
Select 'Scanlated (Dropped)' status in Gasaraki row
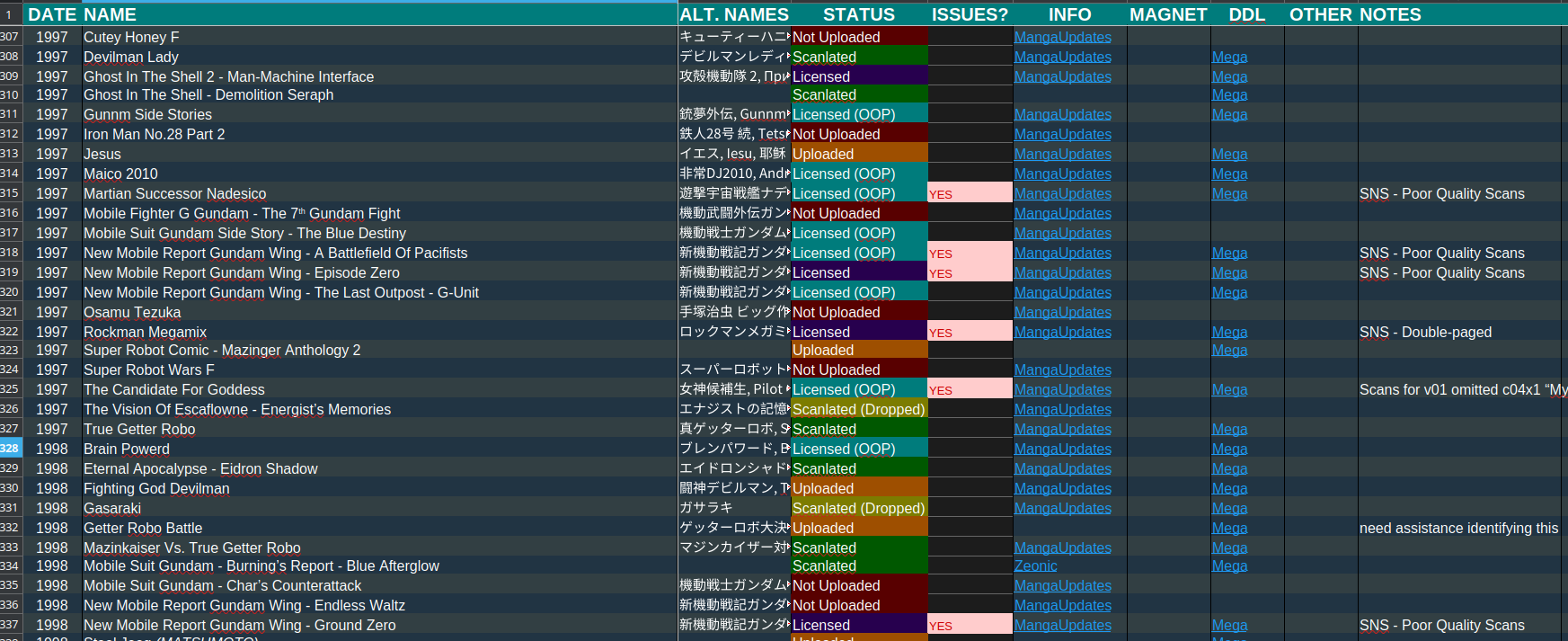(859, 508)
